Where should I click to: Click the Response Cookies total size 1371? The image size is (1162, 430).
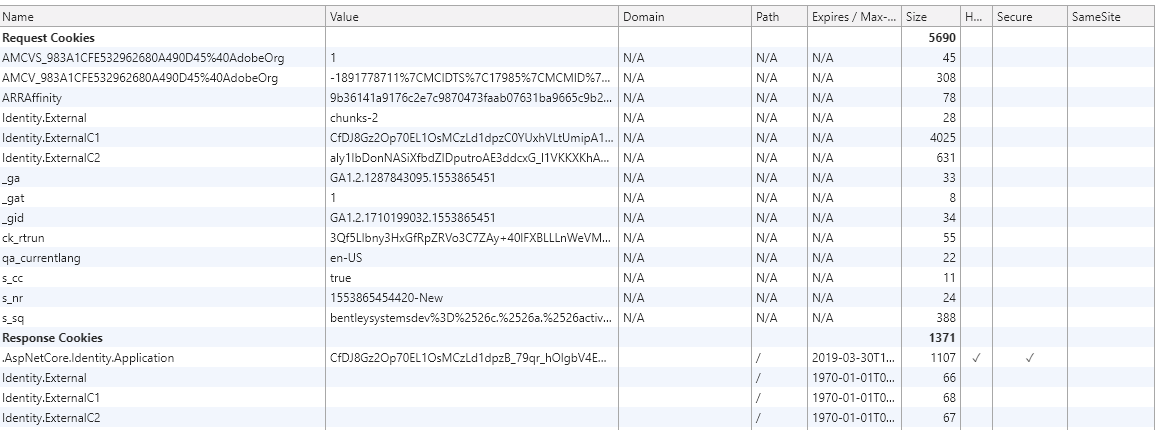pyautogui.click(x=942, y=337)
